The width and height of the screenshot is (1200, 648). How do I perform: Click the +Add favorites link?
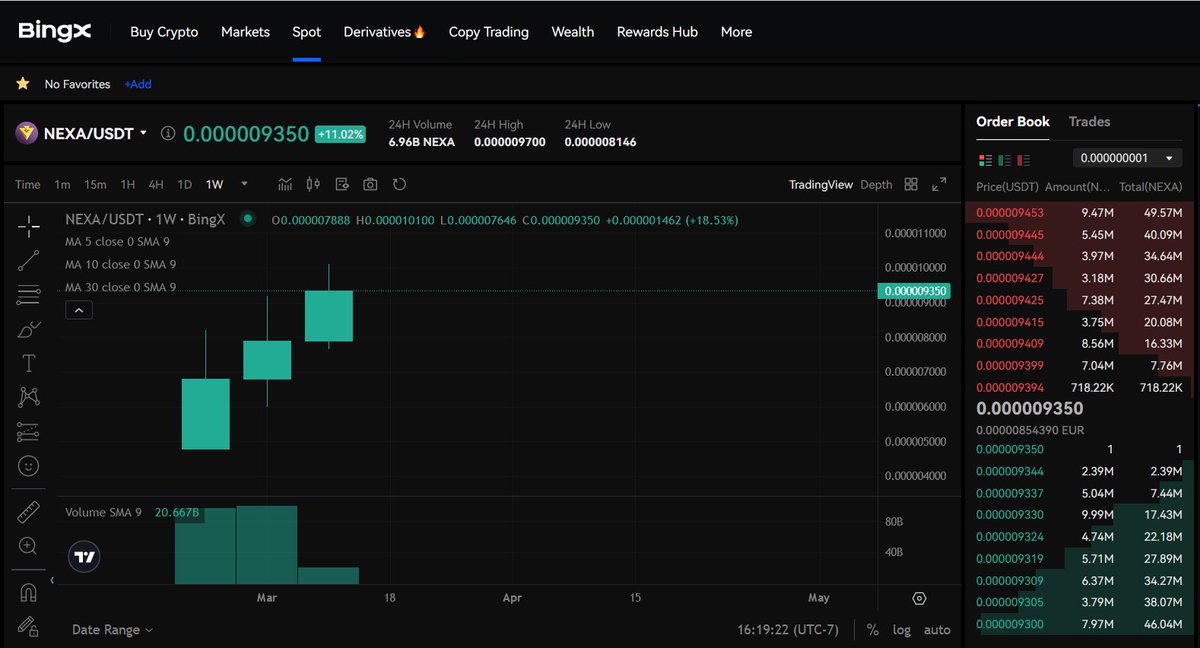coord(138,84)
